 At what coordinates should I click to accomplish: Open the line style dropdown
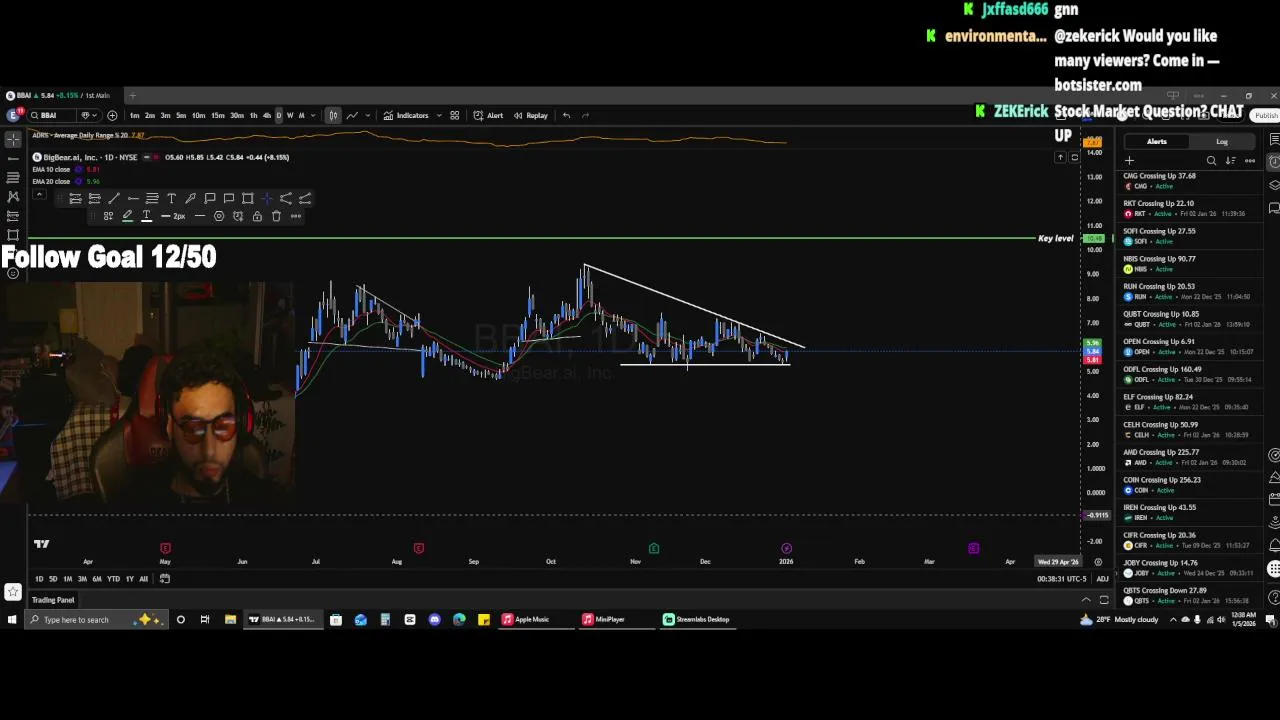[x=200, y=216]
